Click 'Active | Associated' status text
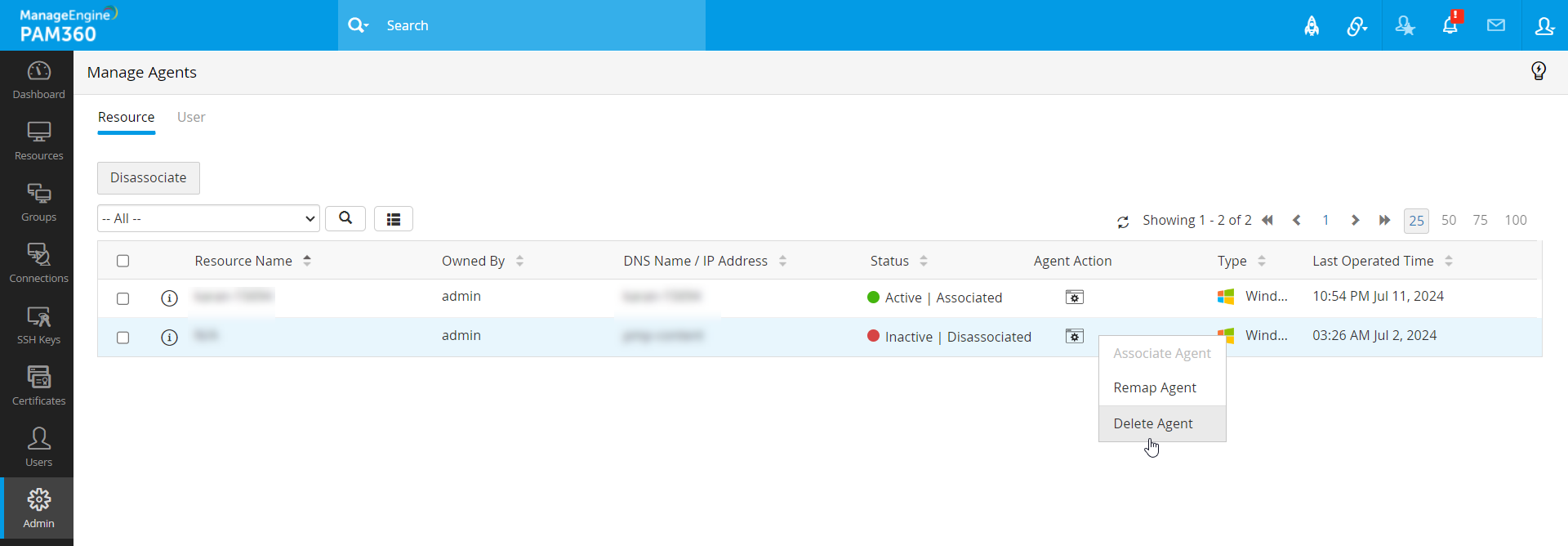 tap(943, 298)
